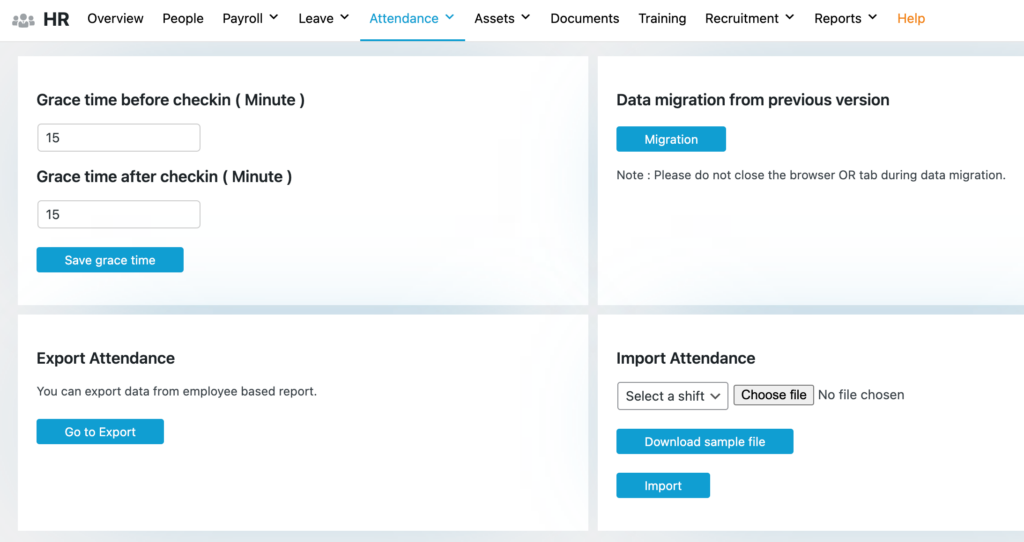Expand the Attendance dropdown chevron
The width and height of the screenshot is (1024, 542).
pyautogui.click(x=449, y=18)
